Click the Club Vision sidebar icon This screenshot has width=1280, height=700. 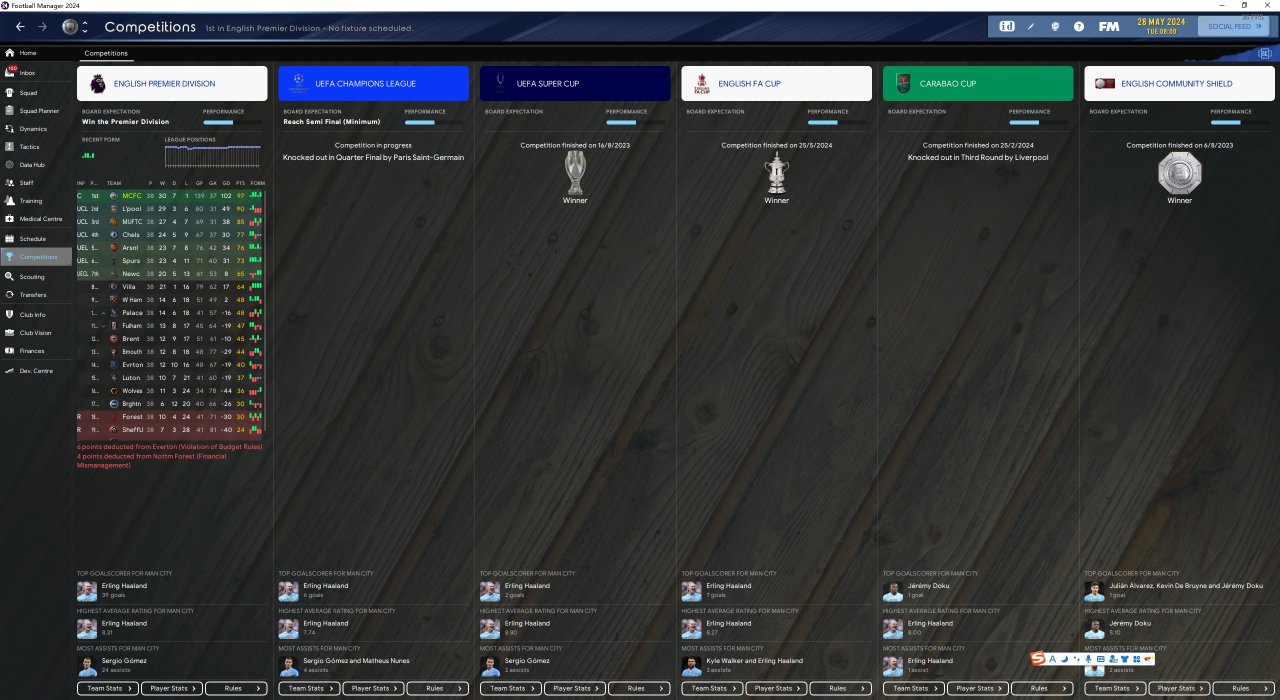10,333
